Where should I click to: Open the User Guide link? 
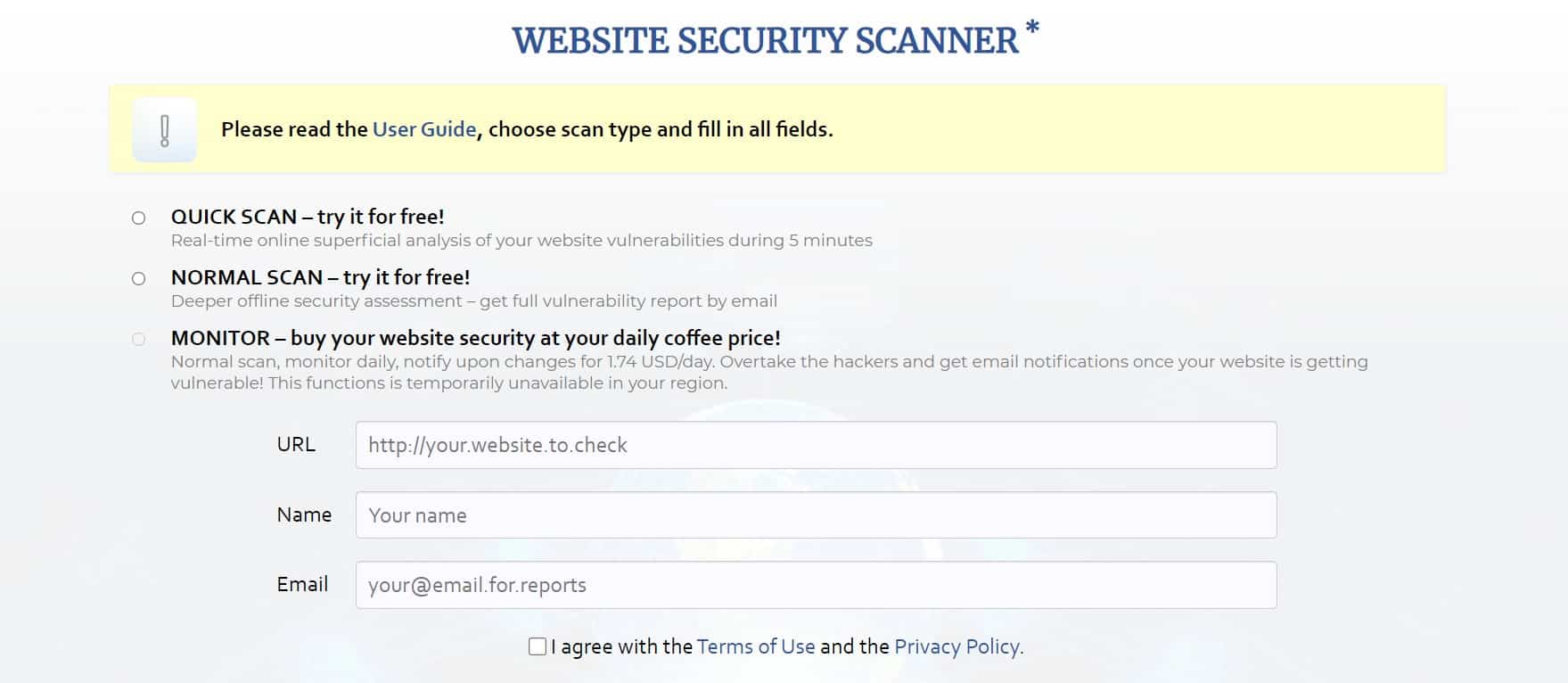423,129
